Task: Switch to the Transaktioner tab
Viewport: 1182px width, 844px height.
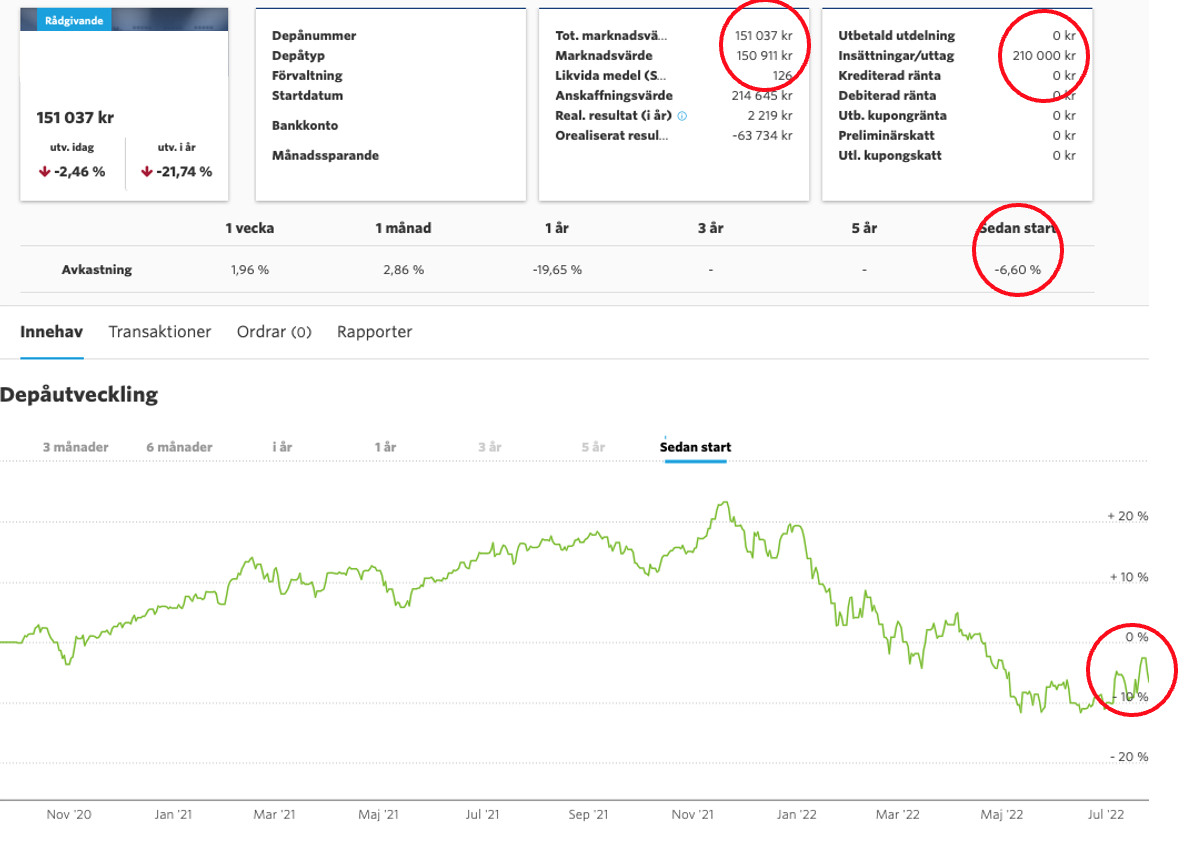Action: (x=160, y=332)
